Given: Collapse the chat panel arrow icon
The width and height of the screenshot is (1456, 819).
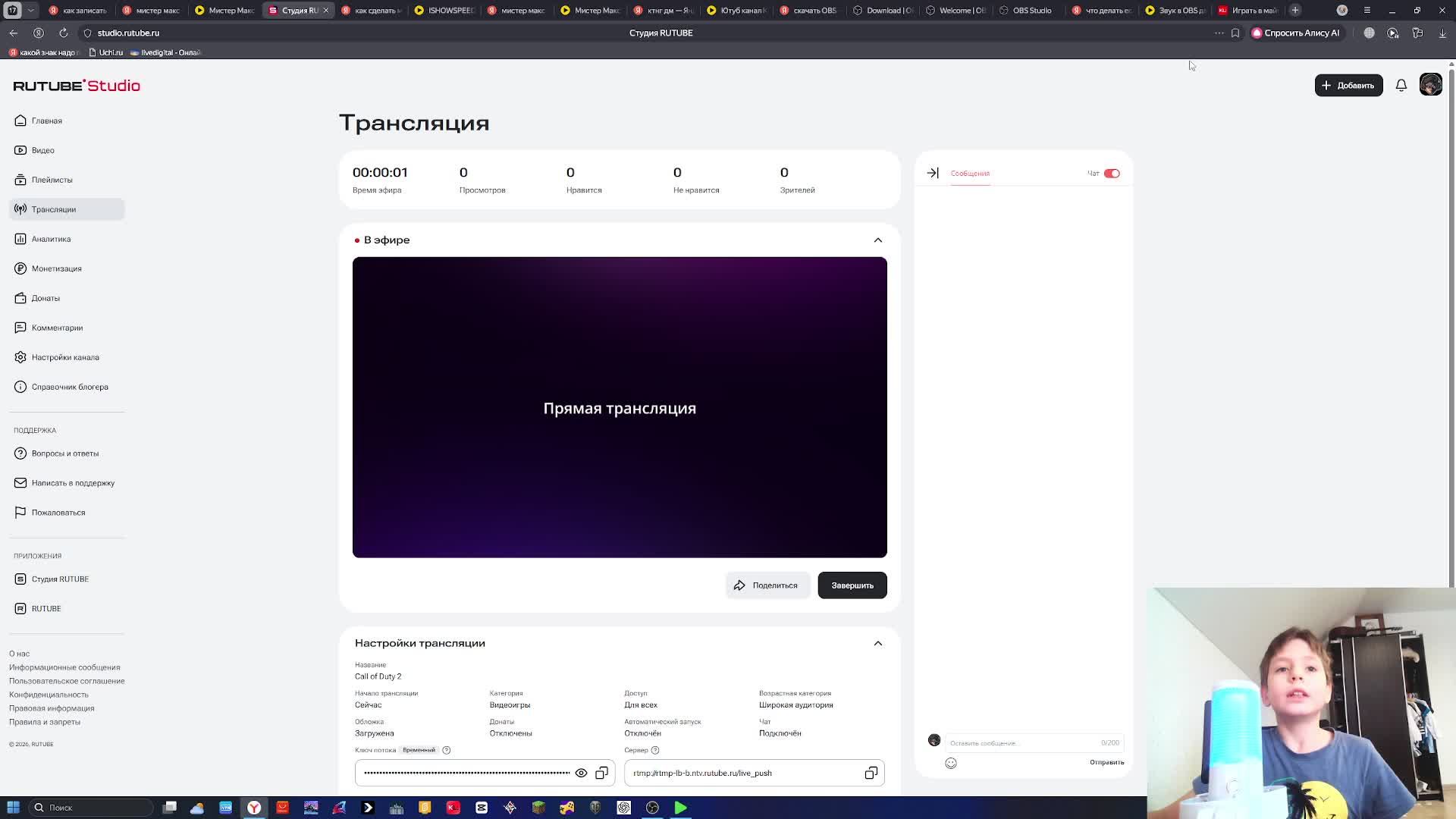Looking at the screenshot, I should pyautogui.click(x=933, y=173).
